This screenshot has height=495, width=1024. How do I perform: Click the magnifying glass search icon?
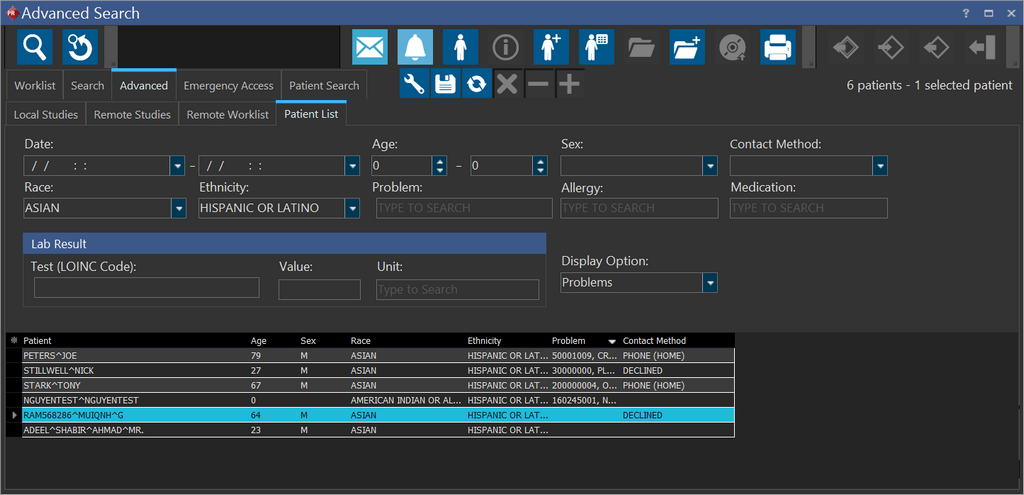point(36,47)
